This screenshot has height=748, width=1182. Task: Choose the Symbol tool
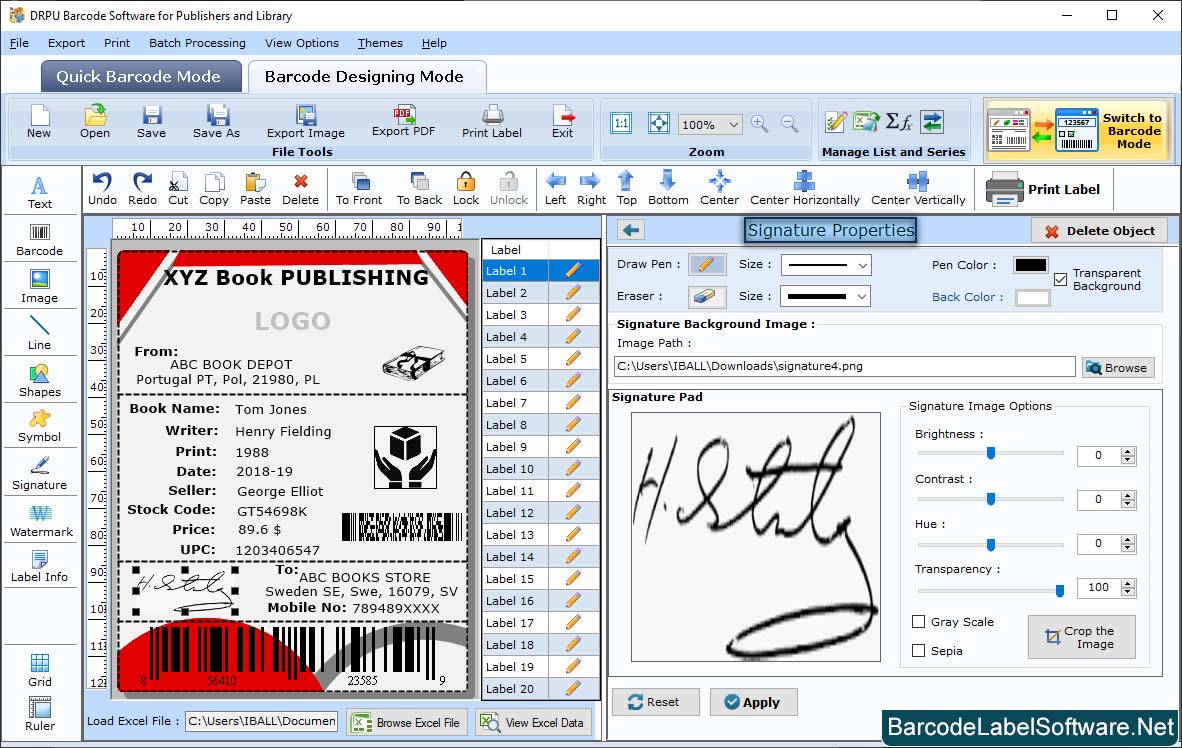[39, 426]
